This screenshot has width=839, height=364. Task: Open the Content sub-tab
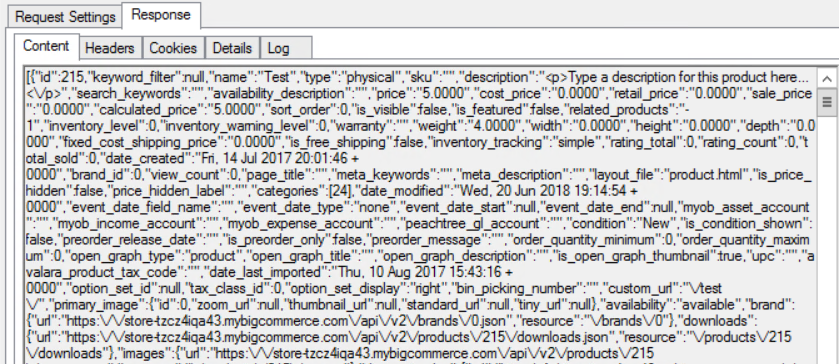click(x=47, y=47)
